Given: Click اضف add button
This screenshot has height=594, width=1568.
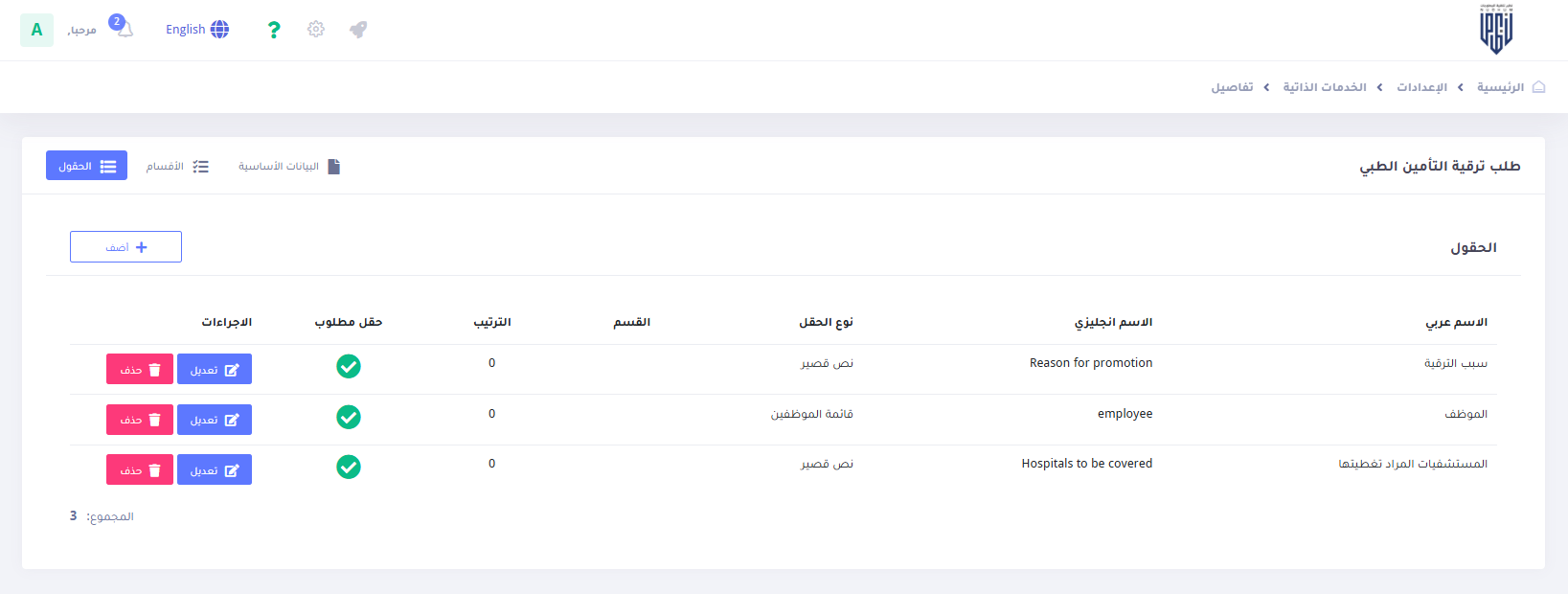Looking at the screenshot, I should click(125, 247).
